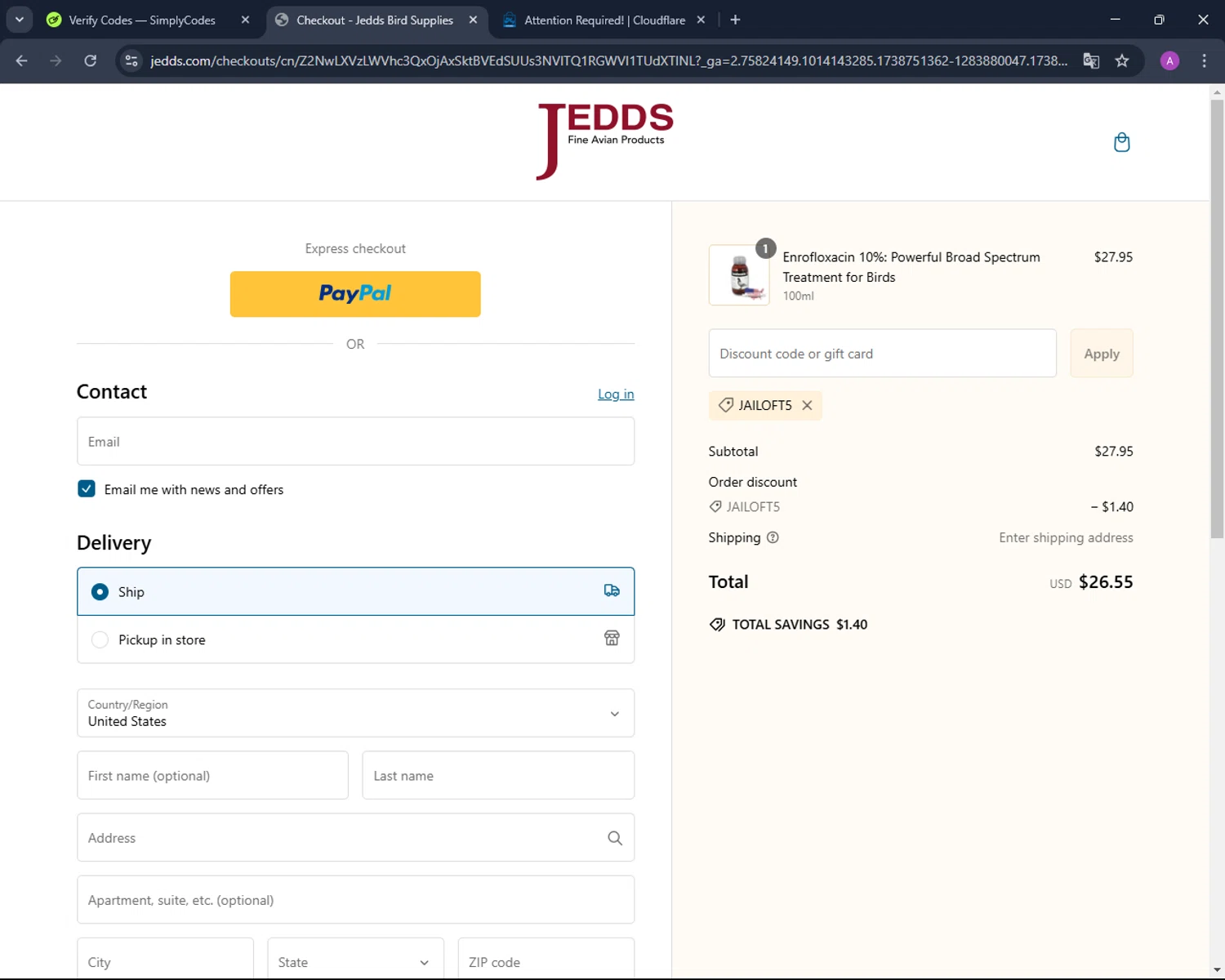Click the page vertical scrollbar
Image resolution: width=1225 pixels, height=980 pixels.
tap(1217, 318)
